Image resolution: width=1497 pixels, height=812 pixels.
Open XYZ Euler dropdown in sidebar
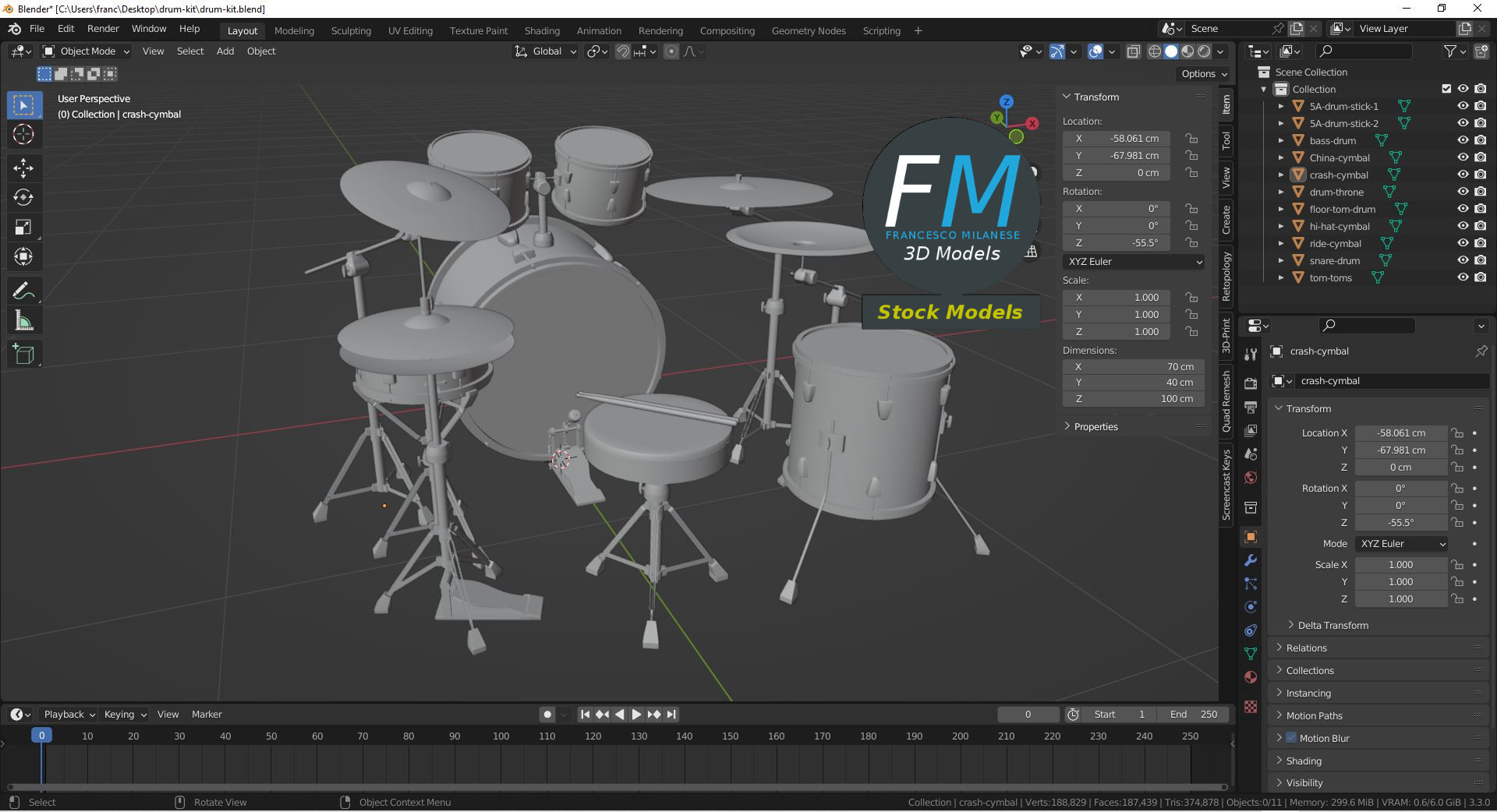coord(1134,262)
